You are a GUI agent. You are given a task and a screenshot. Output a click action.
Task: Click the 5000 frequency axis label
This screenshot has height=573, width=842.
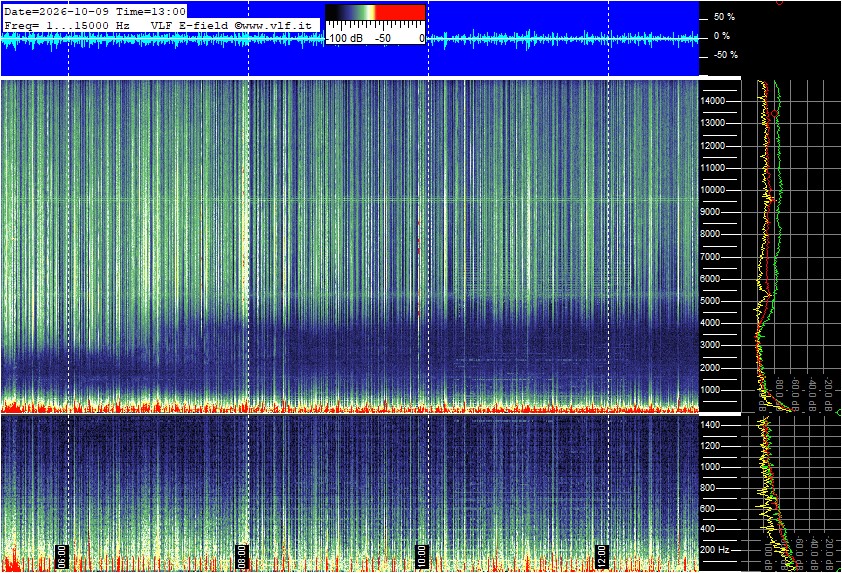[x=710, y=301]
